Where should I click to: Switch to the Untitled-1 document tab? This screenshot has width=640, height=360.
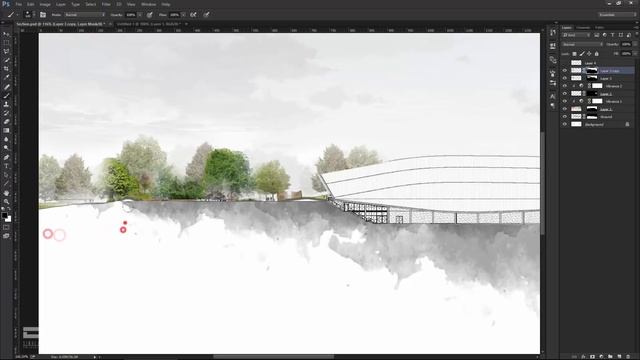(x=149, y=24)
